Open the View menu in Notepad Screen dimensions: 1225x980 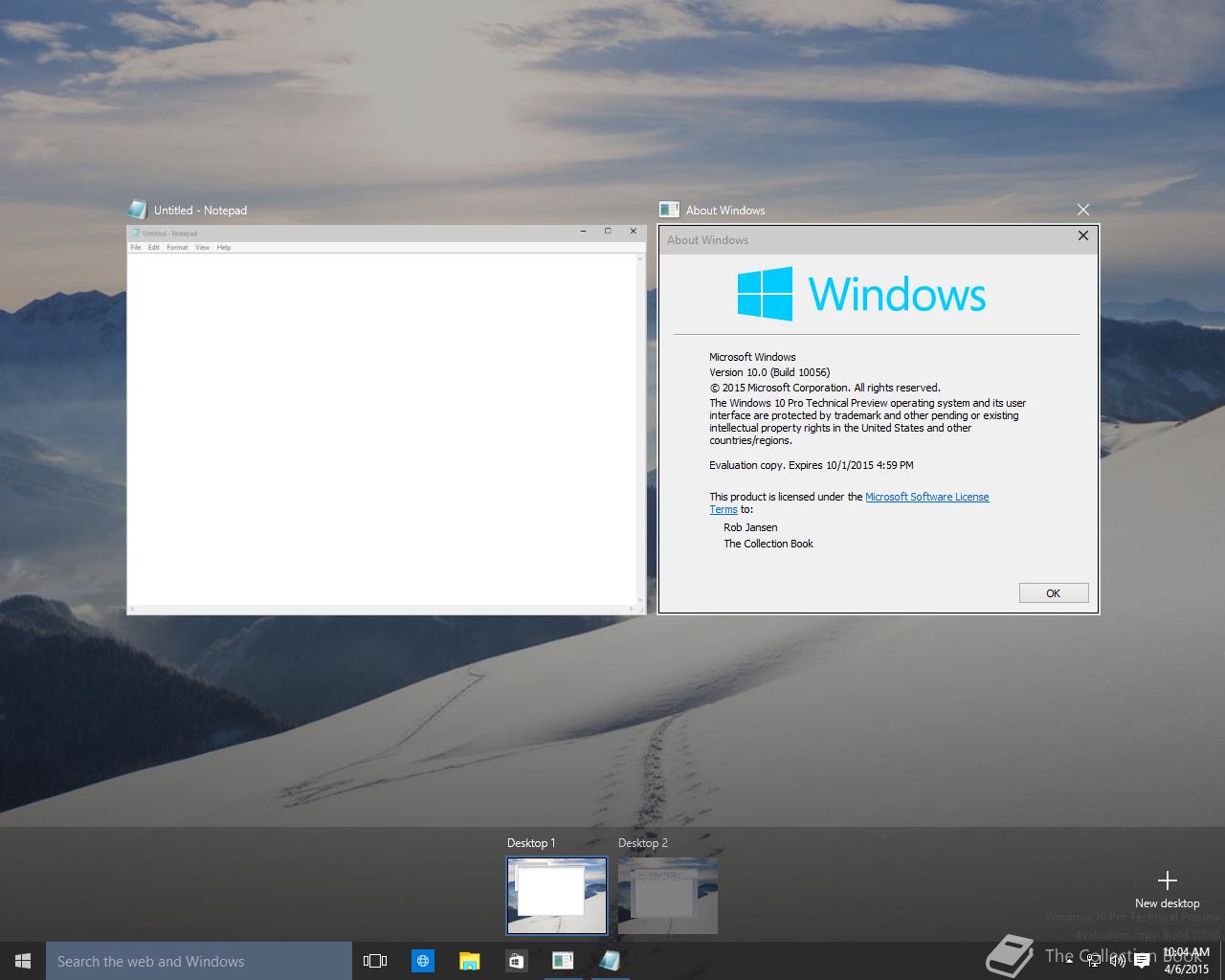(202, 247)
